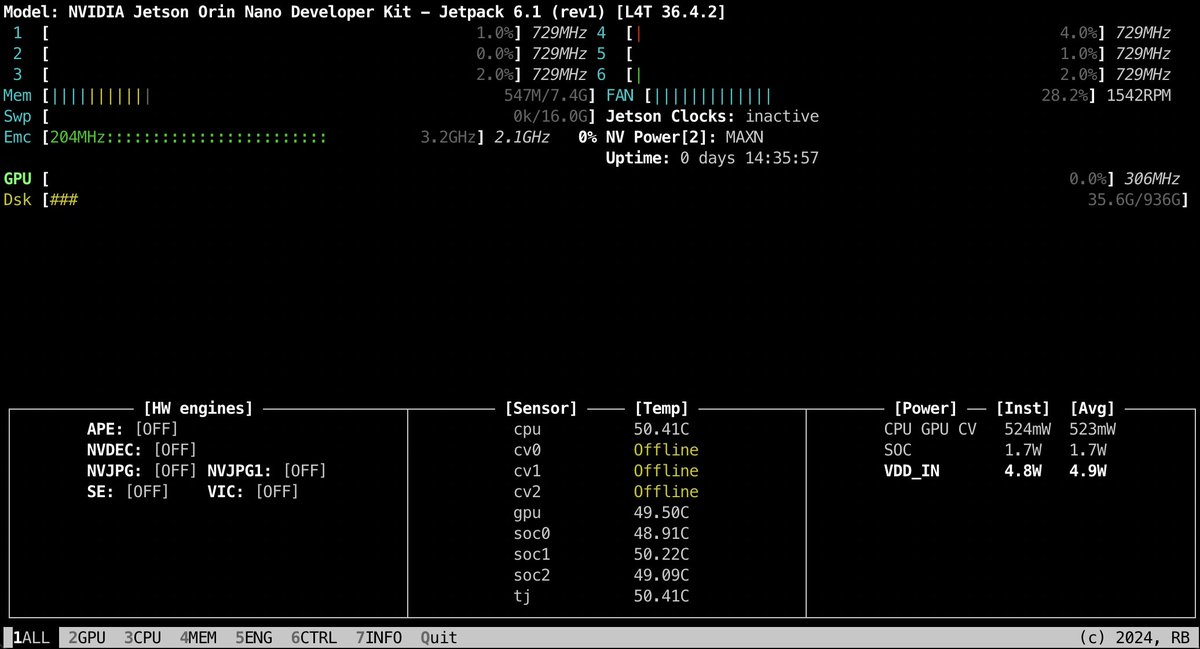
Task: Click the [HW engines] panel header
Action: 198,408
